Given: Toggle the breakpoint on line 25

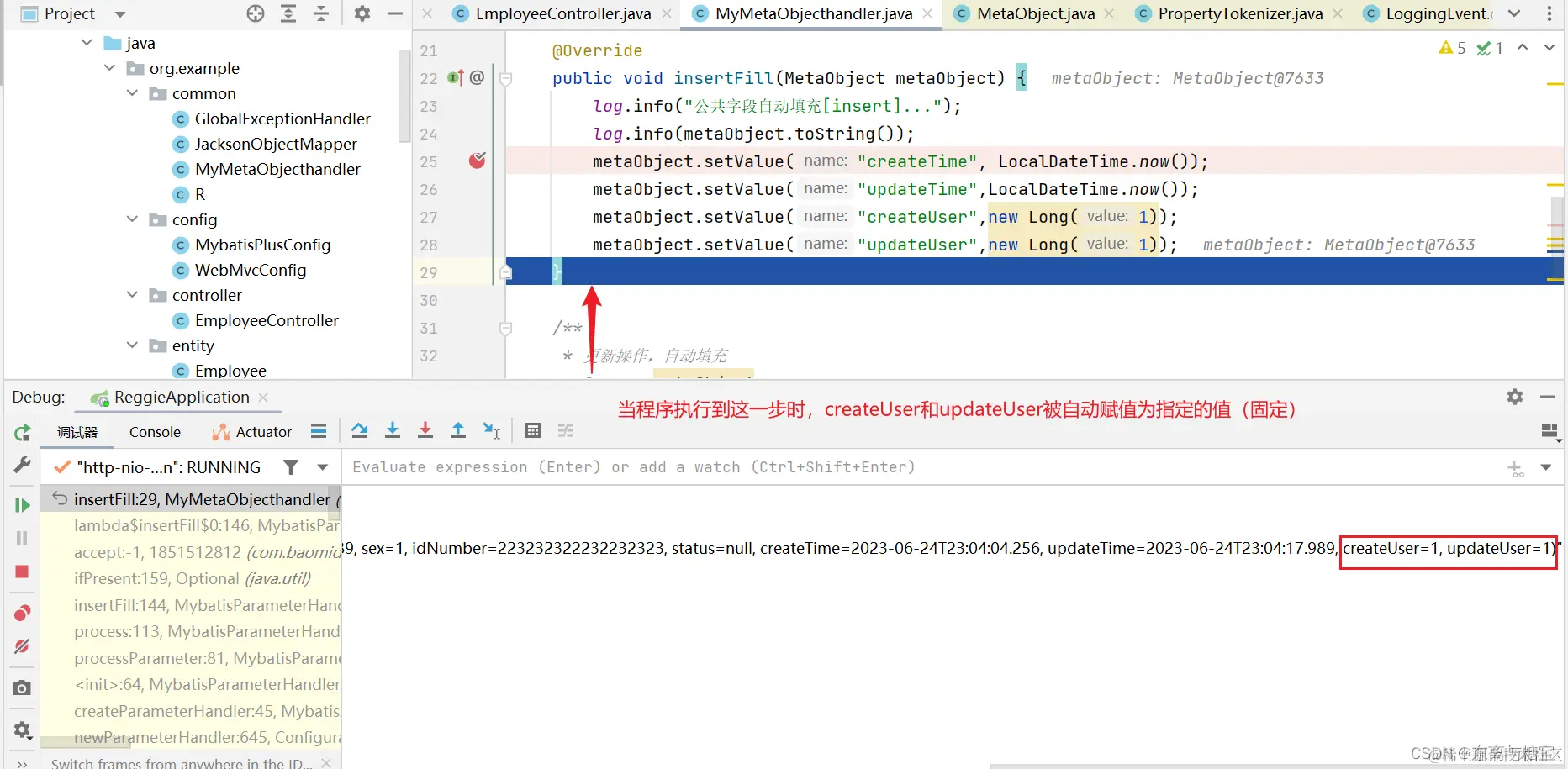Looking at the screenshot, I should pyautogui.click(x=477, y=161).
